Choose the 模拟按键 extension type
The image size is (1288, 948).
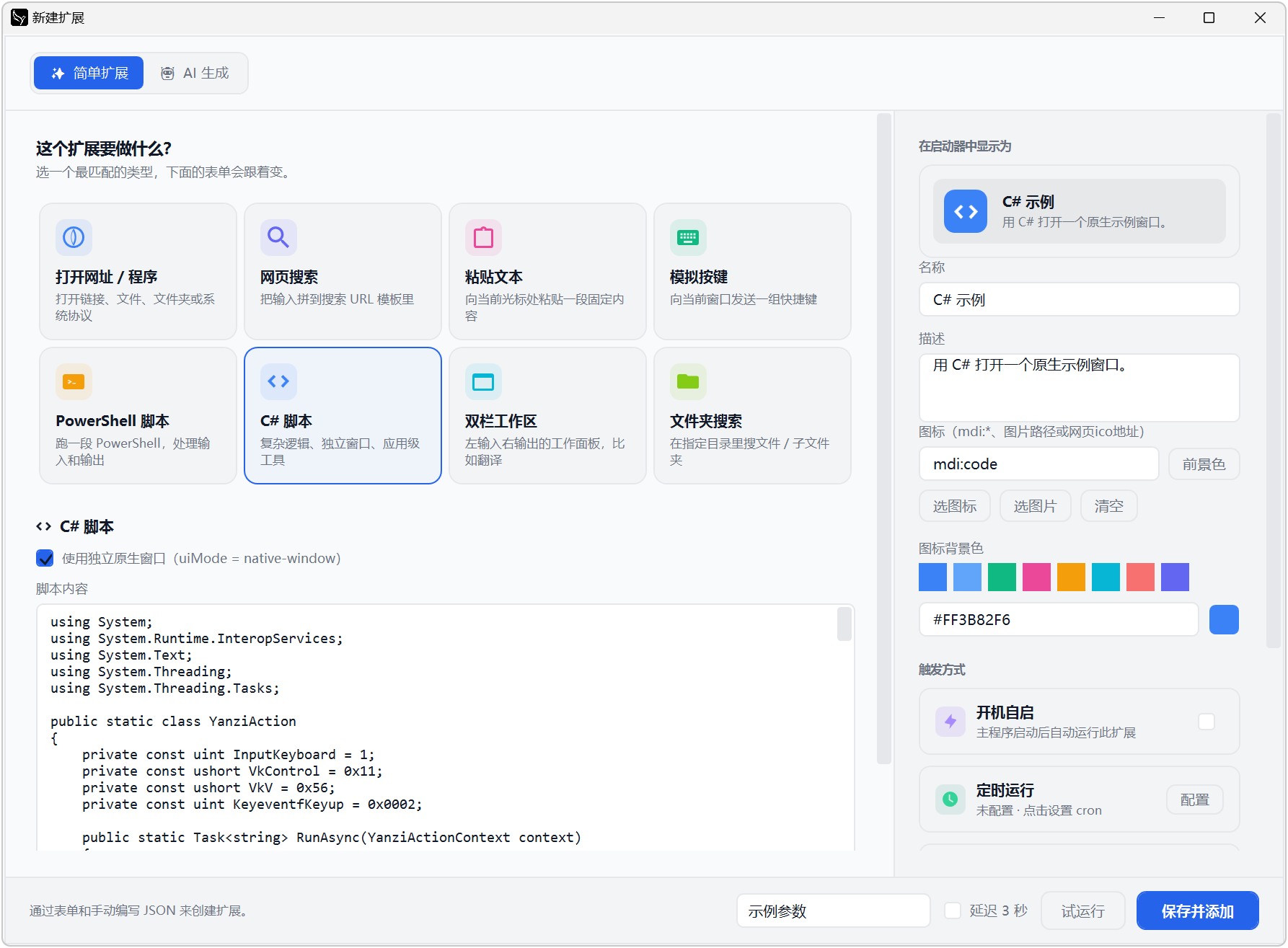click(752, 271)
